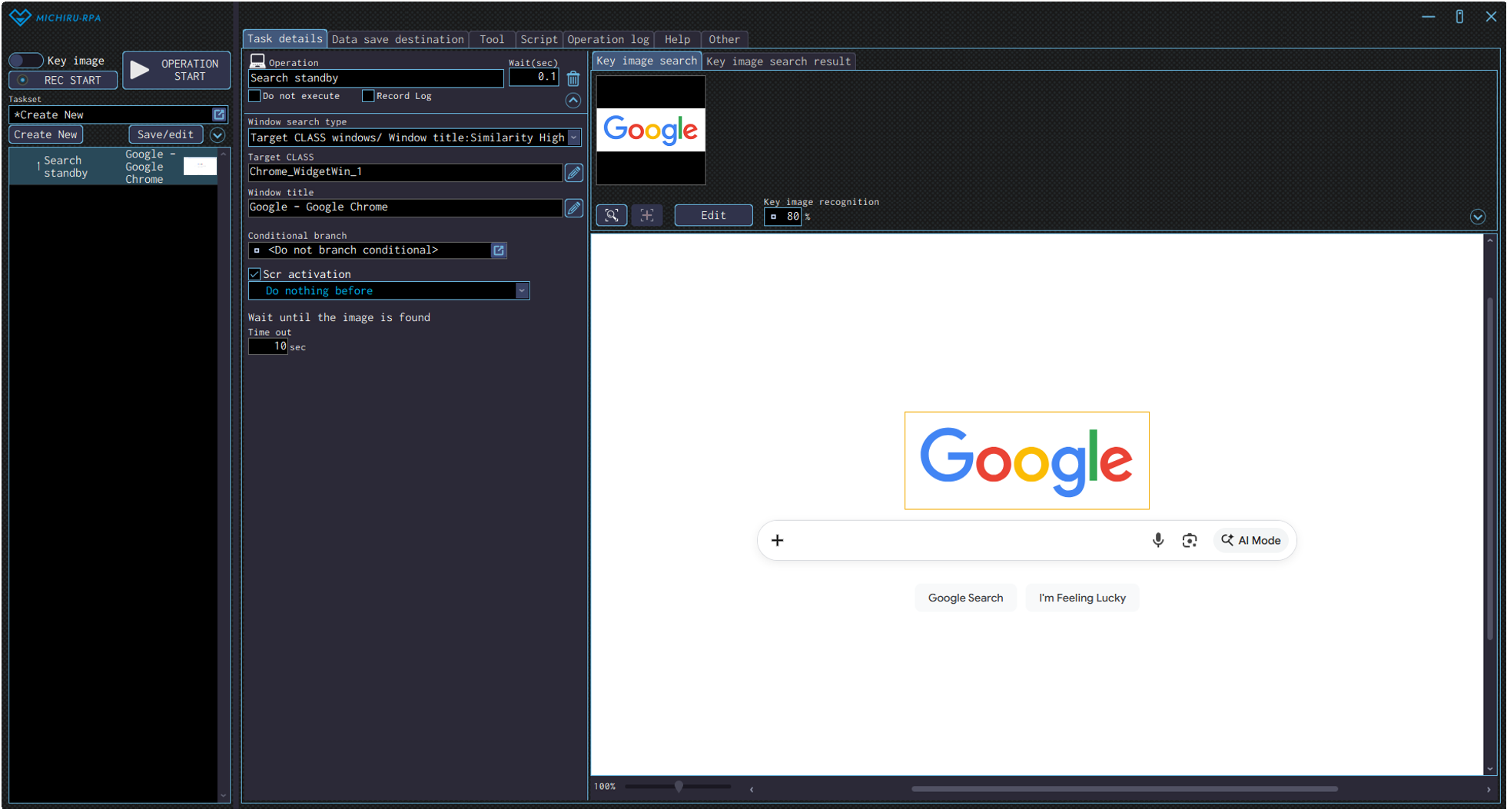Open the Key image search result tab
Screen dimensions: 1507x812
pos(778,61)
